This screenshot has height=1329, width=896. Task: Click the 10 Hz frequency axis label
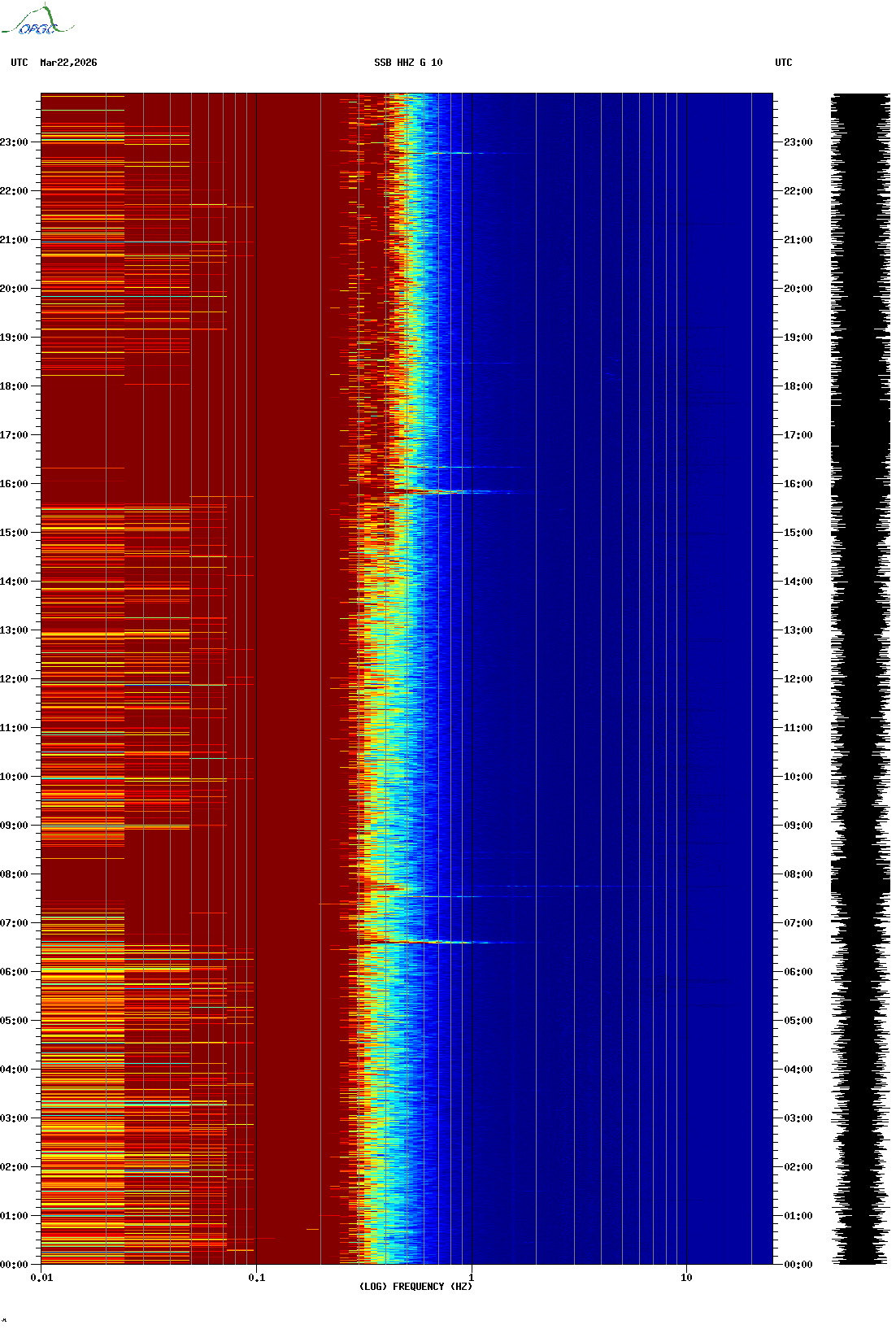686,1278
